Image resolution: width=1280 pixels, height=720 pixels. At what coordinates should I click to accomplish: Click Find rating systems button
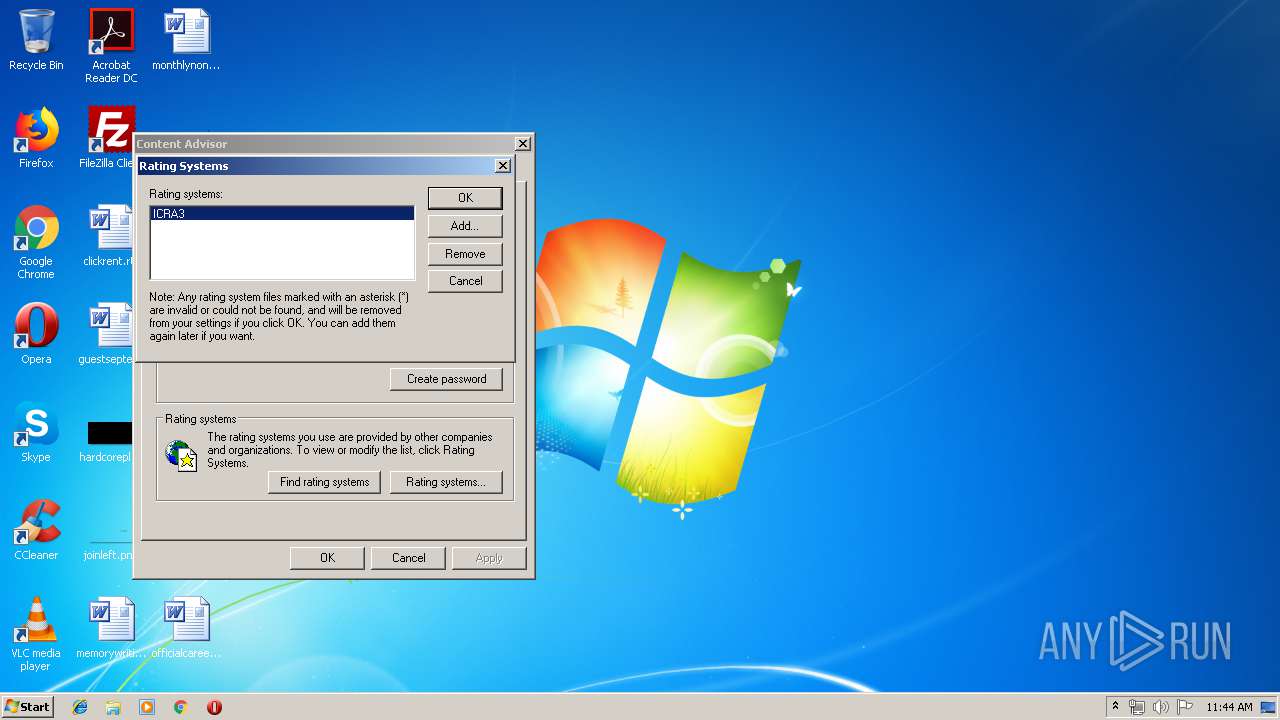(324, 482)
